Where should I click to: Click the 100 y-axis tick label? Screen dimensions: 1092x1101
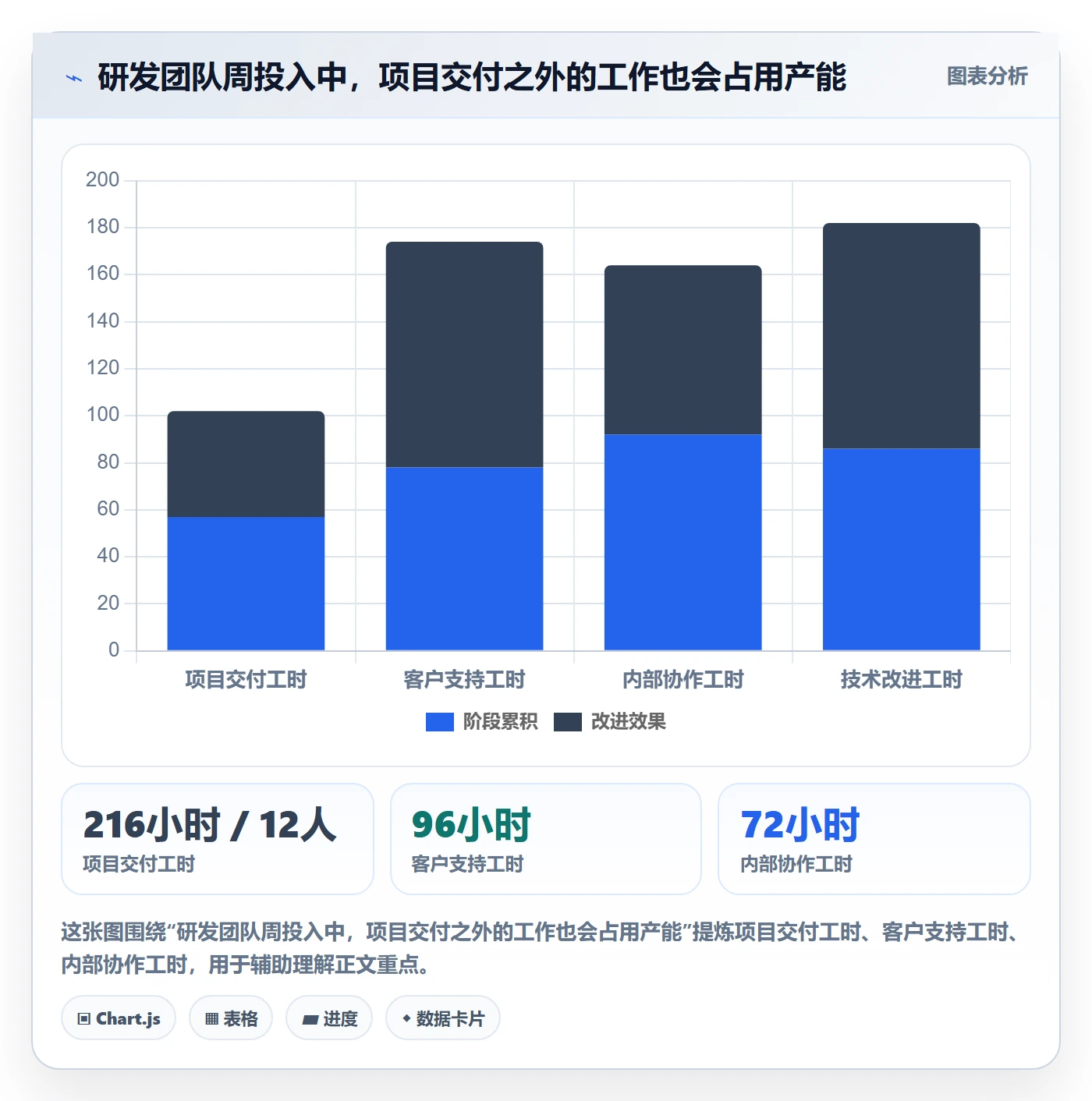[102, 414]
